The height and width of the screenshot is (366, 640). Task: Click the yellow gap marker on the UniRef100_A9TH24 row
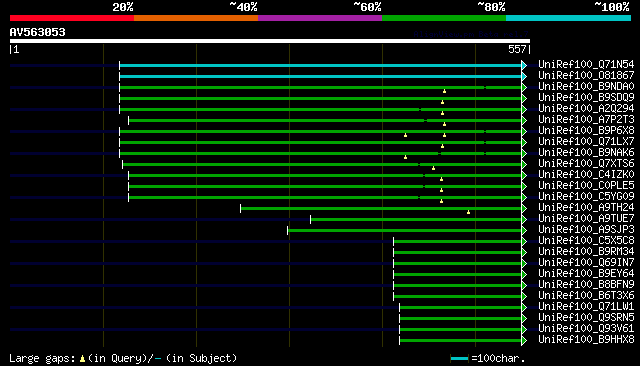click(x=469, y=212)
